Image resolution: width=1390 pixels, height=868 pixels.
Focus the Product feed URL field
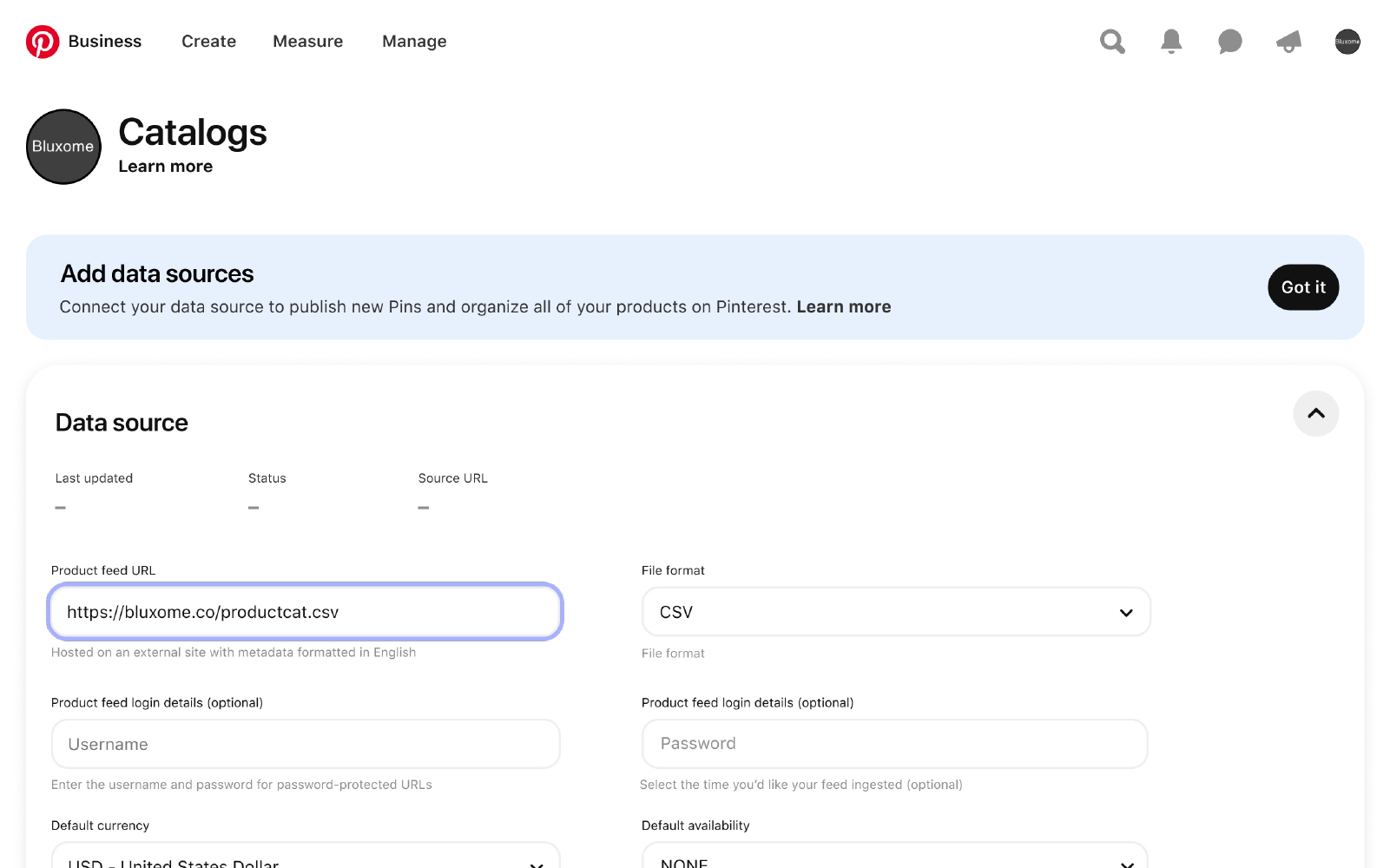click(x=305, y=612)
